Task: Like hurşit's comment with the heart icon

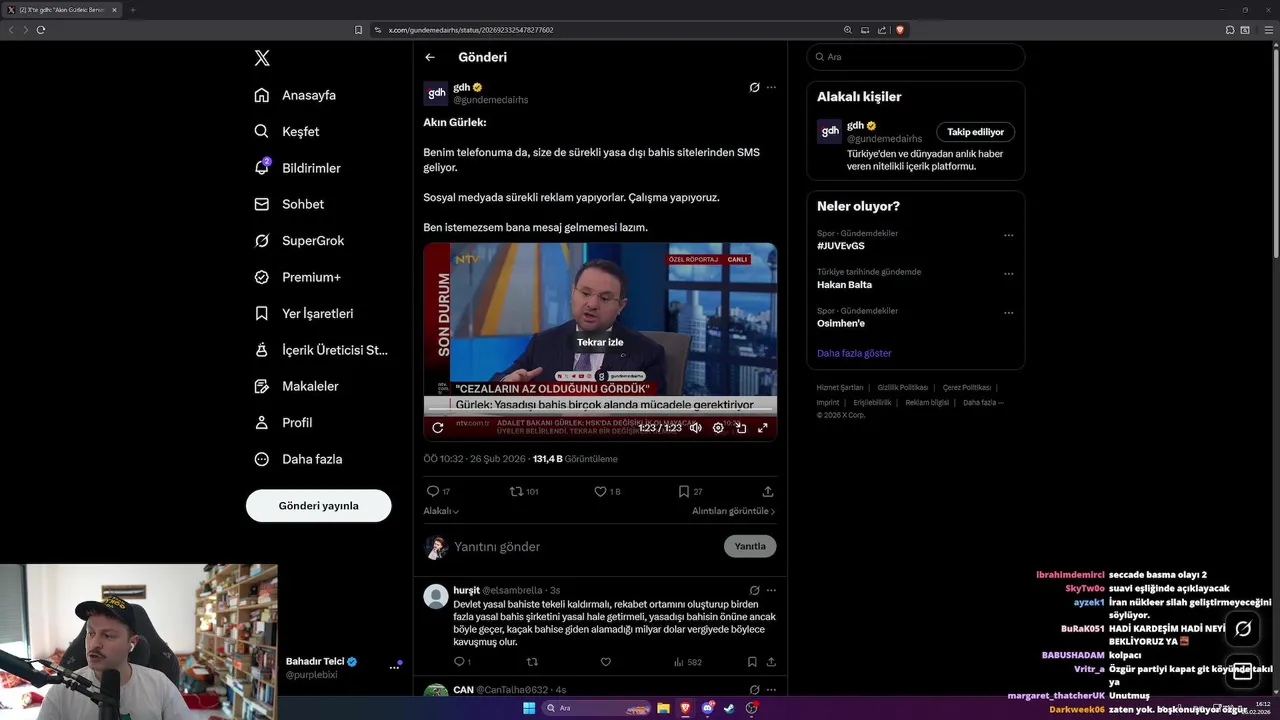Action: (605, 662)
